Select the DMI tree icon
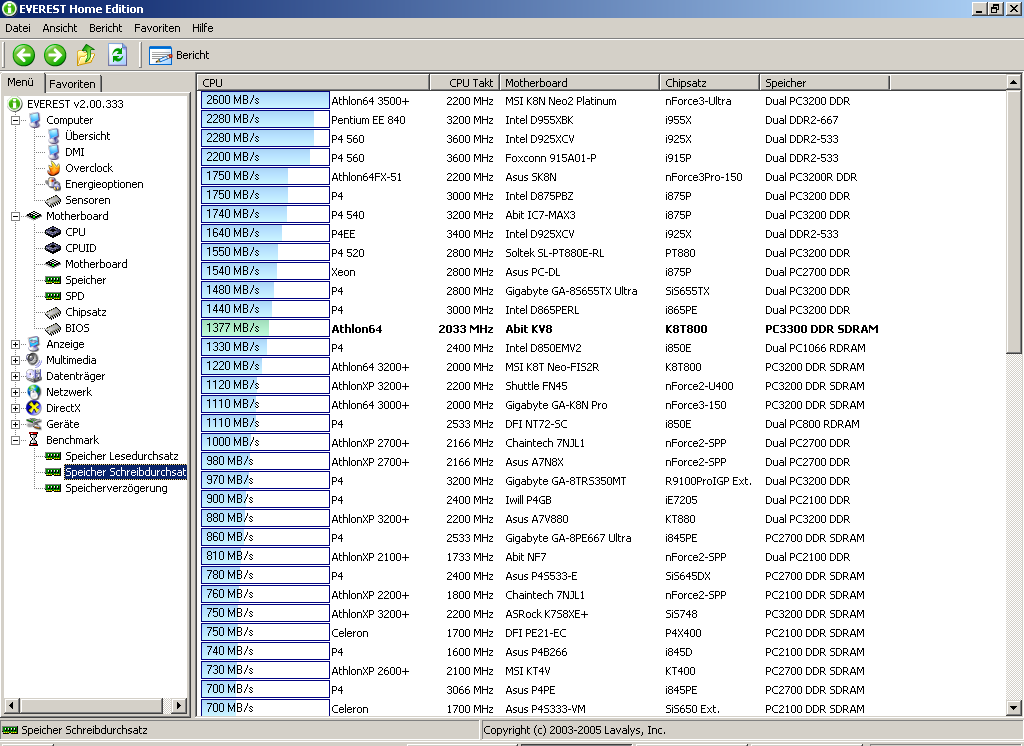 pos(54,152)
